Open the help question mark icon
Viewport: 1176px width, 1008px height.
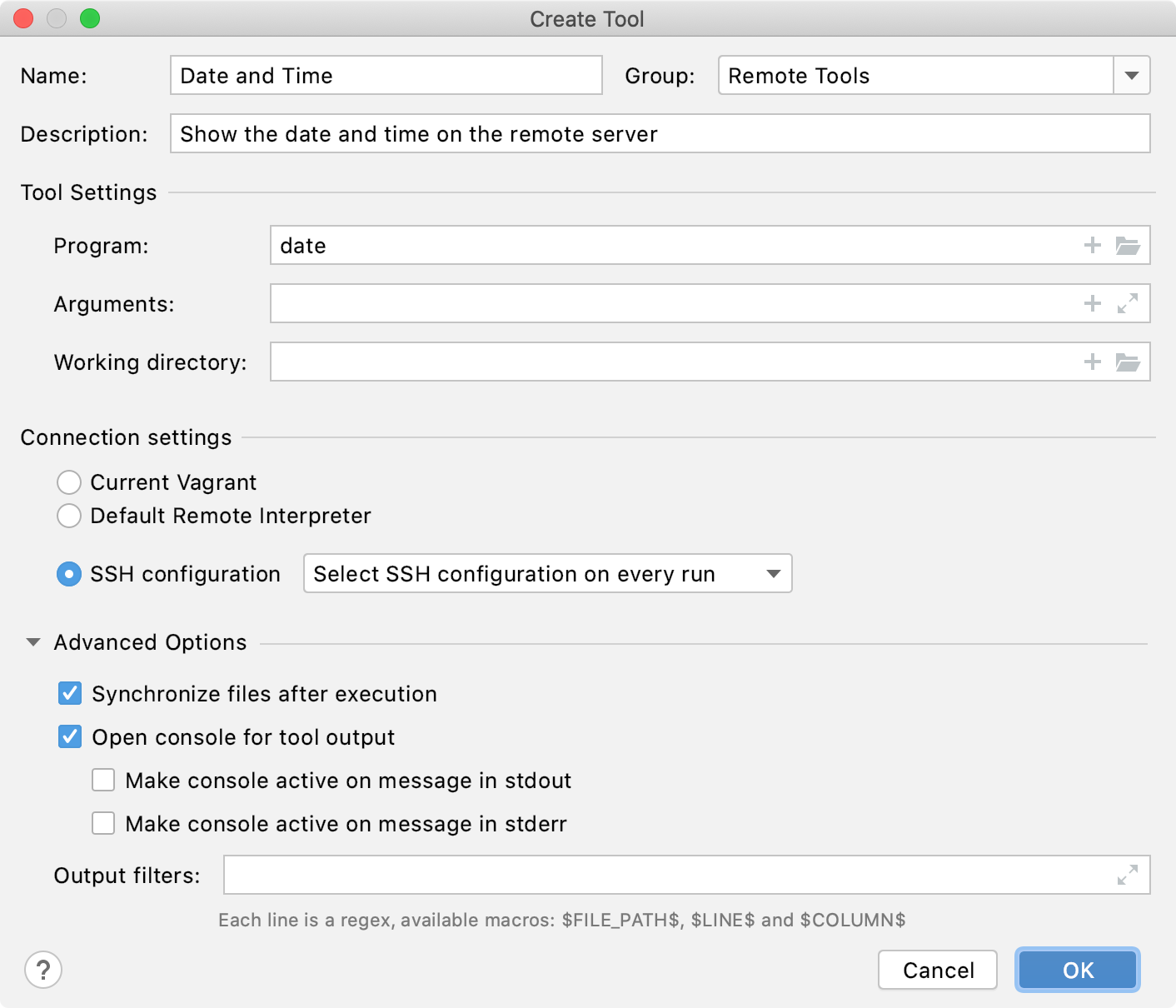click(43, 970)
